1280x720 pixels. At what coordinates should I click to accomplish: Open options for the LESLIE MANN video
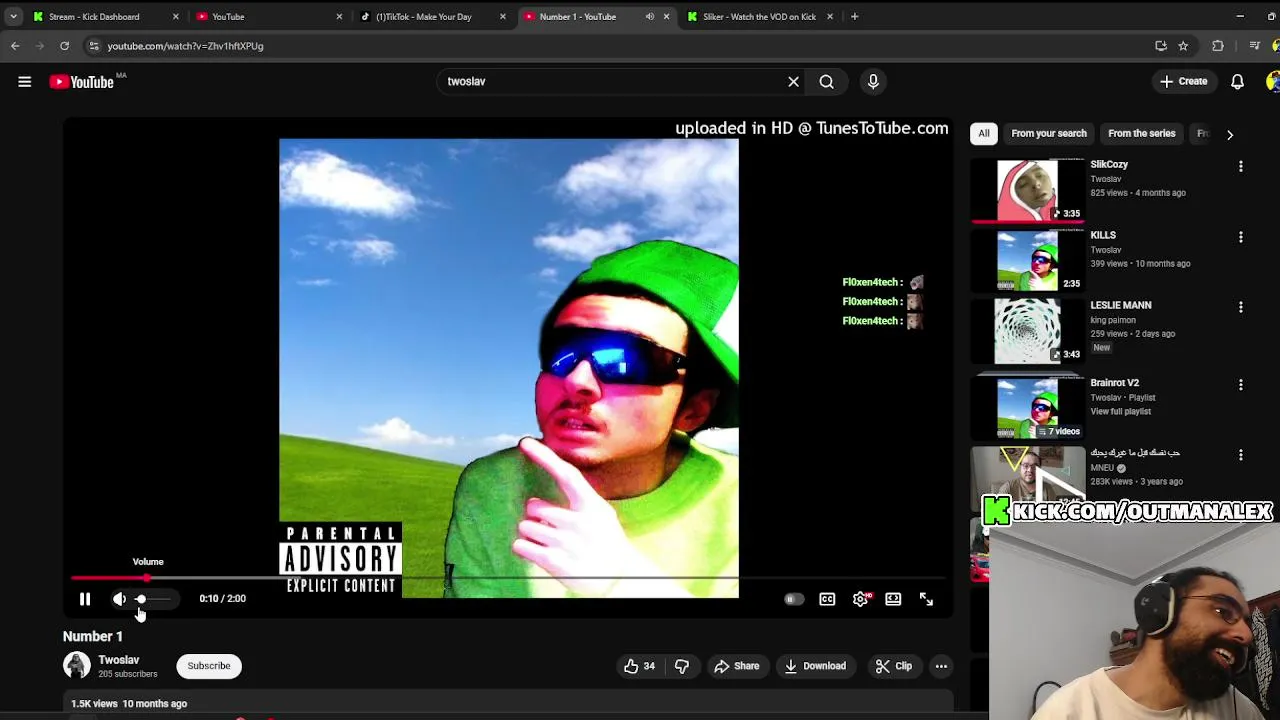click(x=1241, y=308)
